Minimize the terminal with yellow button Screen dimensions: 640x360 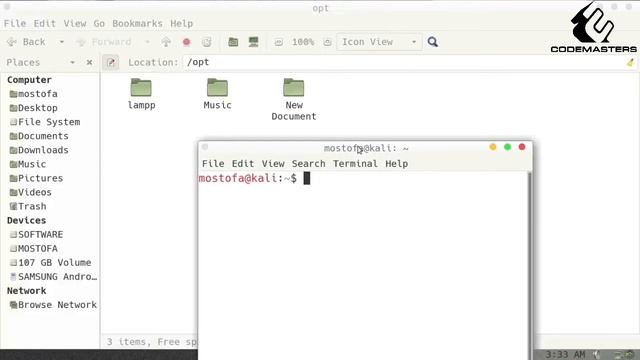tap(493, 147)
